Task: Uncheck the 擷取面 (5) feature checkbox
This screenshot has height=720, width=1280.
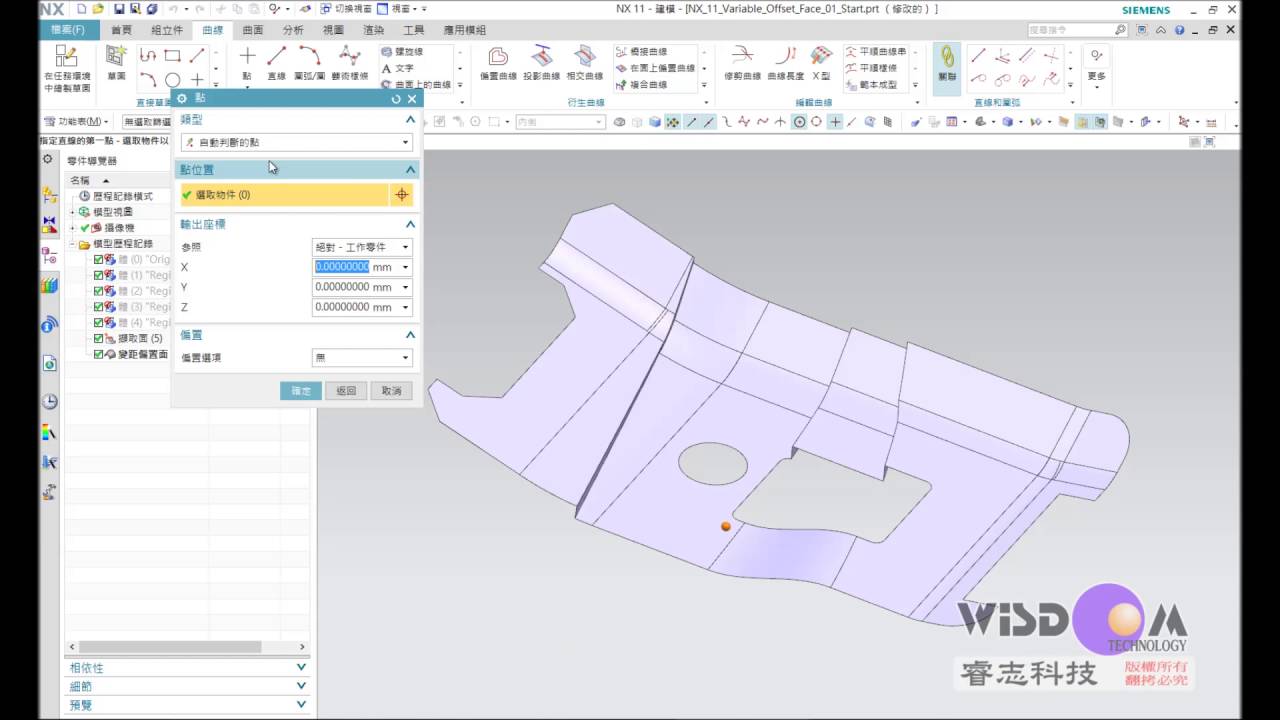Action: 98,339
